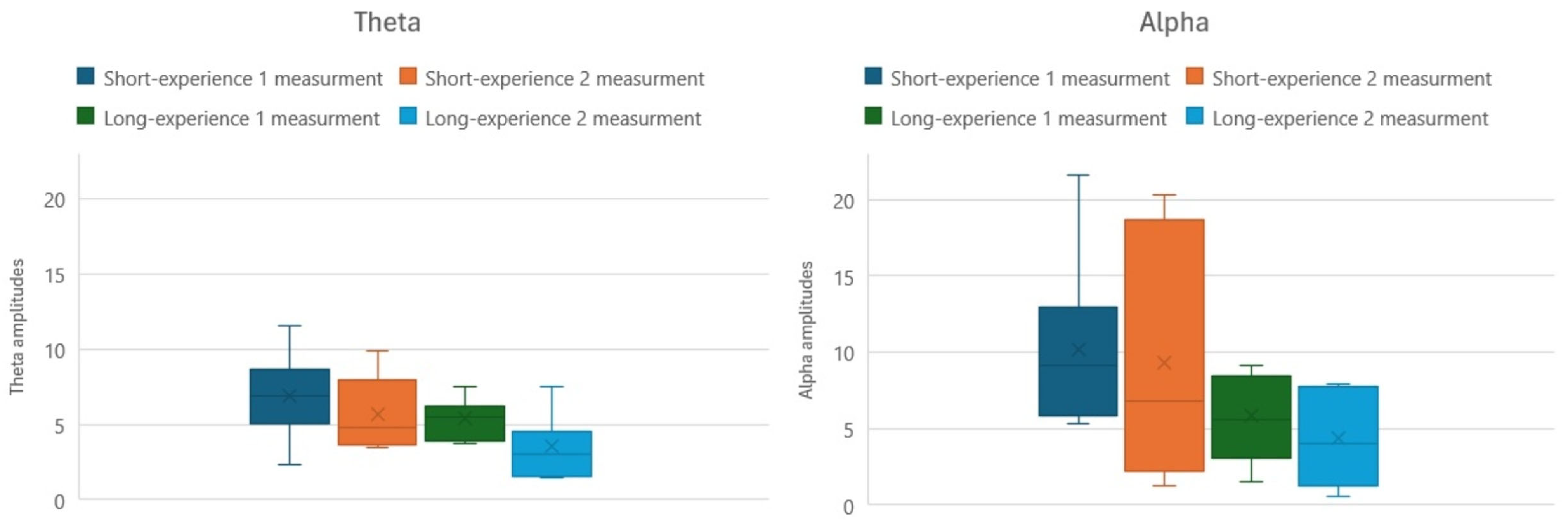Screen dimensions: 1568x525
Task: Click 'Long-experience 2 measurment' legend label in Theta chart
Action: (x=563, y=119)
